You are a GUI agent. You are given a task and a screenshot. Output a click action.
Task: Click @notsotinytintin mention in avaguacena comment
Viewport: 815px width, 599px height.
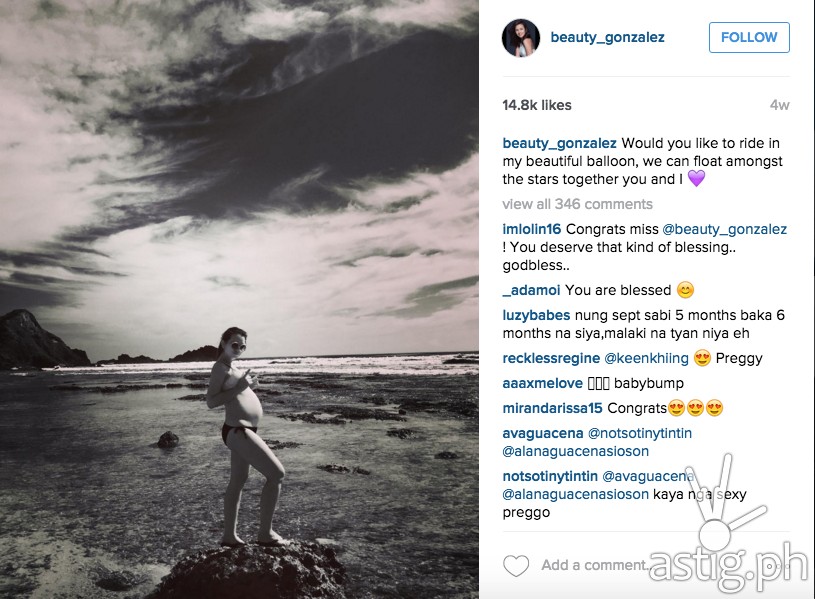point(639,433)
